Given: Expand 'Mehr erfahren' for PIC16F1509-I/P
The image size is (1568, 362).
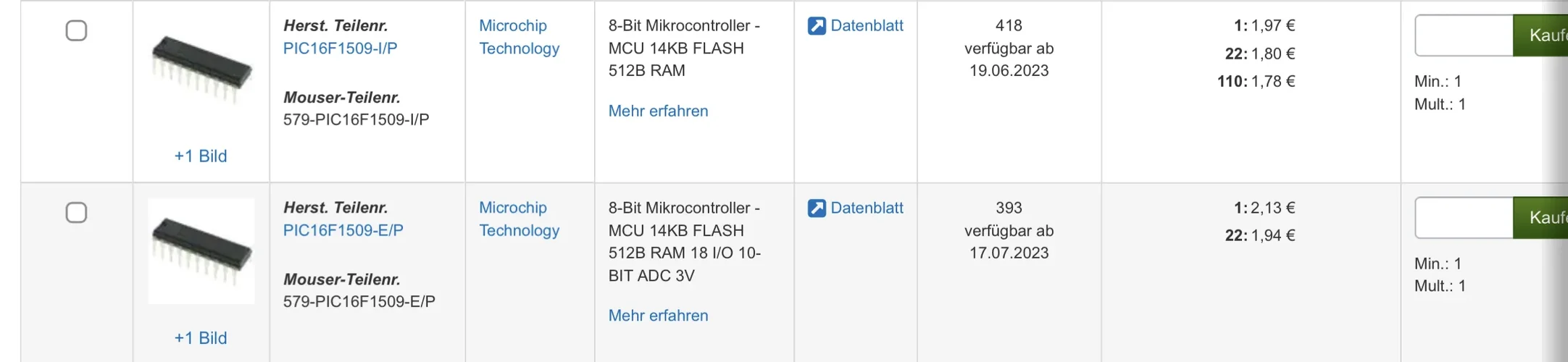Looking at the screenshot, I should coord(658,111).
